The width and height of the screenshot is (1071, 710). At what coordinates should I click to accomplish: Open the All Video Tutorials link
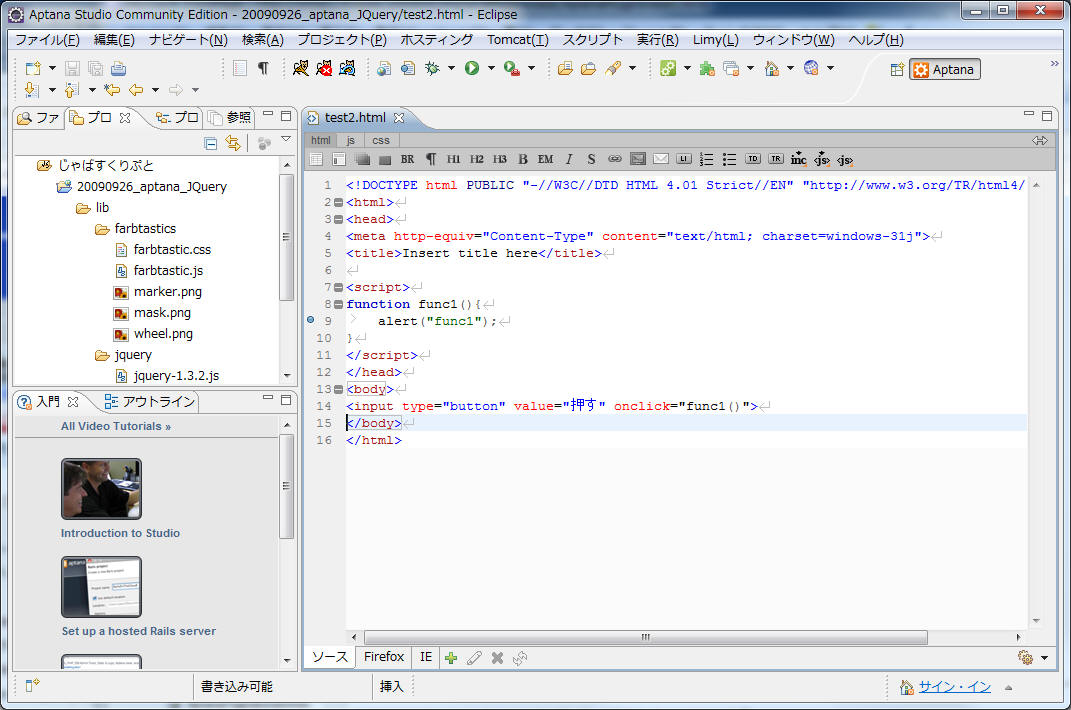tap(115, 426)
